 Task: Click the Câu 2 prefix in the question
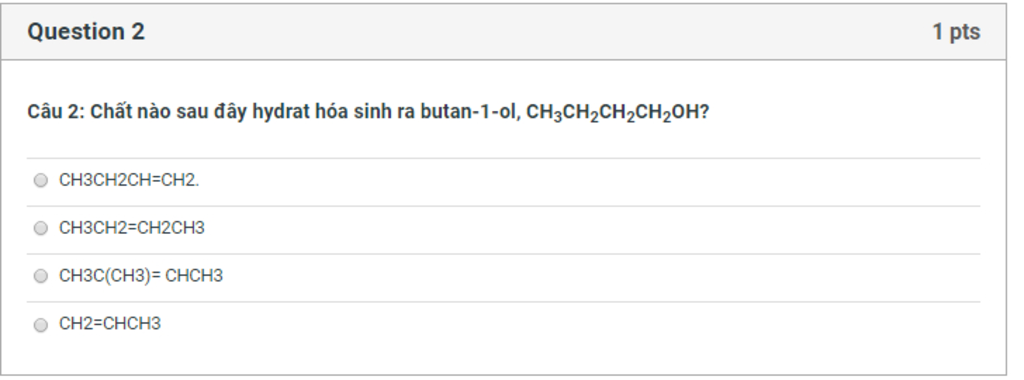[56, 112]
